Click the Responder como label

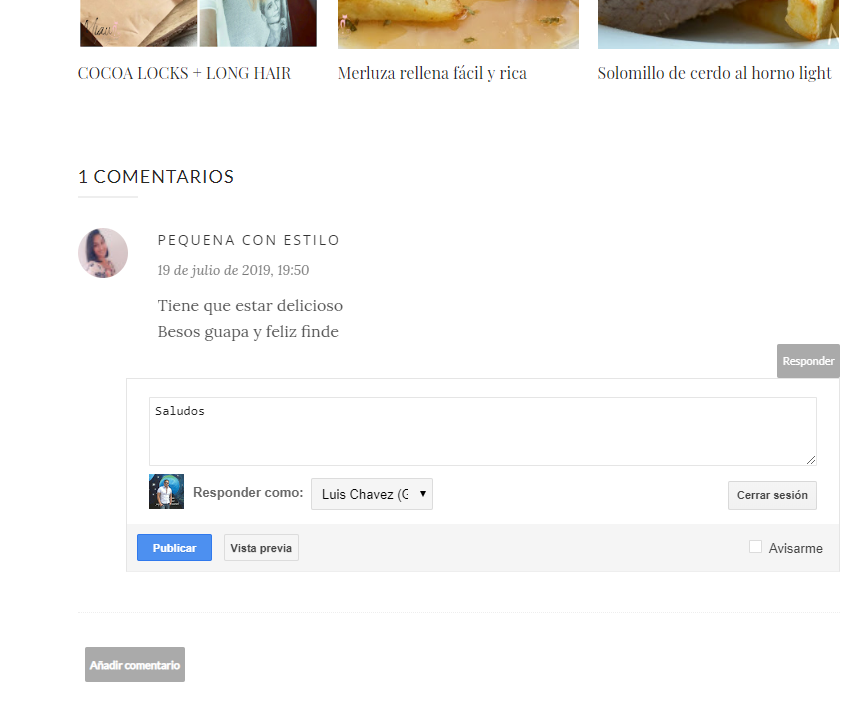248,492
